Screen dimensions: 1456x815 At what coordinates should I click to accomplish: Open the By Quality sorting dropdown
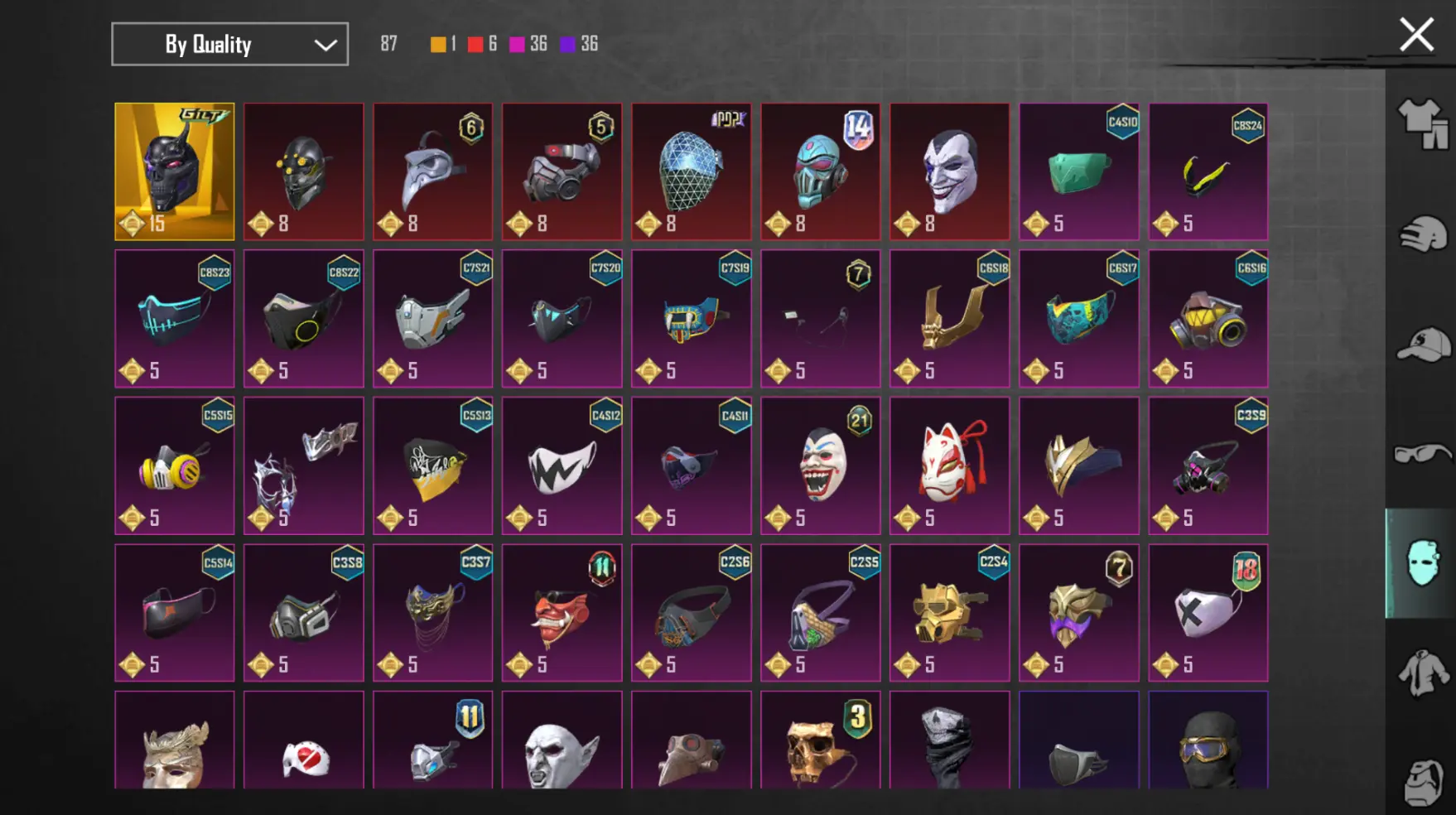click(x=229, y=44)
